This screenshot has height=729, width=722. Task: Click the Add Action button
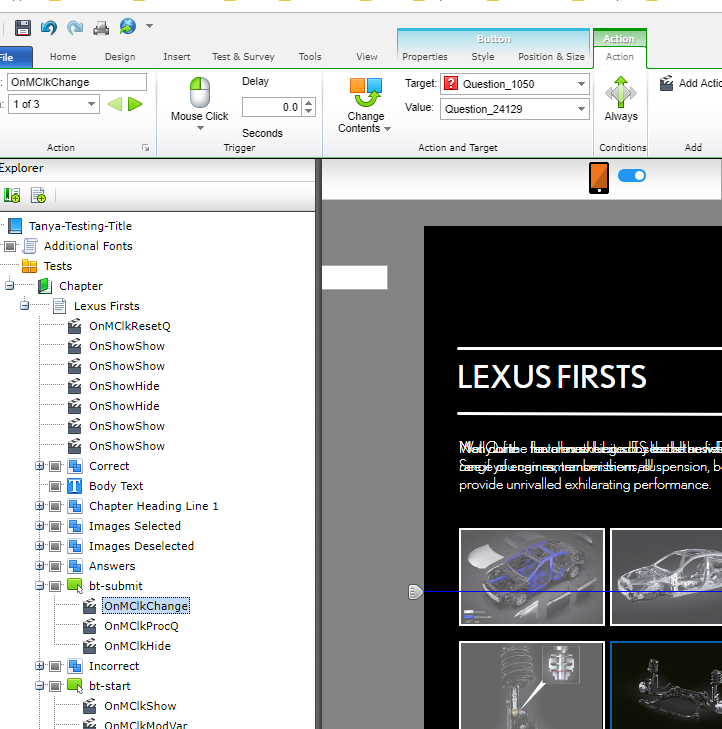click(x=690, y=83)
